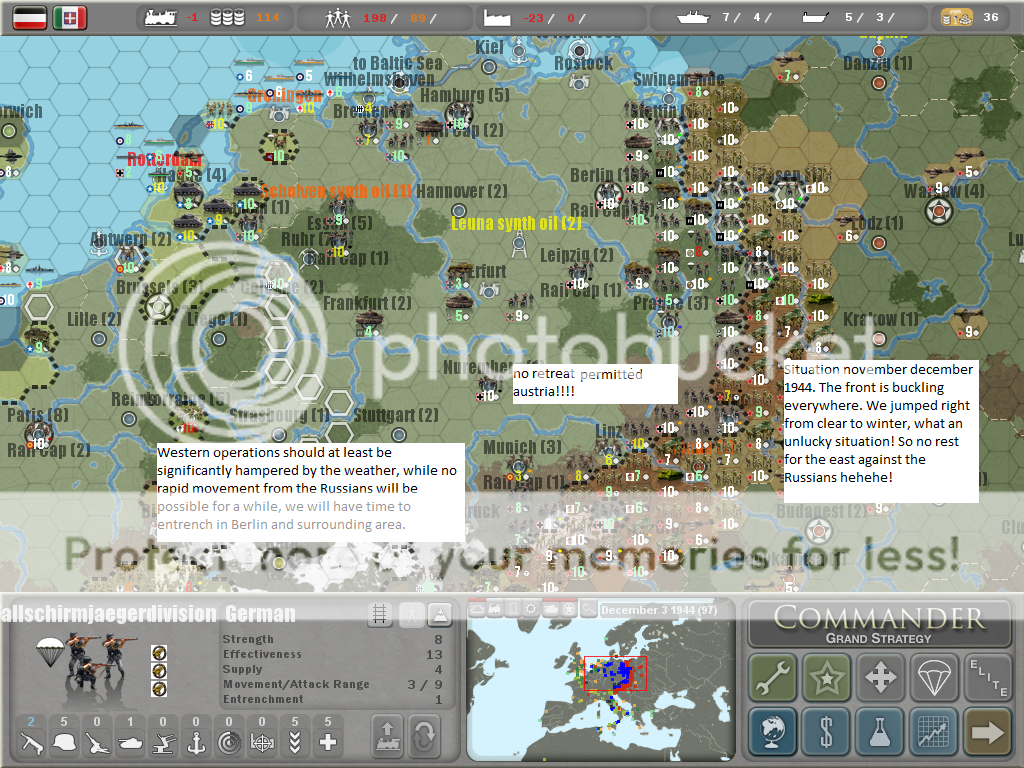Viewport: 1024px width, 768px height.
Task: Open the research flask screen
Action: [880, 732]
